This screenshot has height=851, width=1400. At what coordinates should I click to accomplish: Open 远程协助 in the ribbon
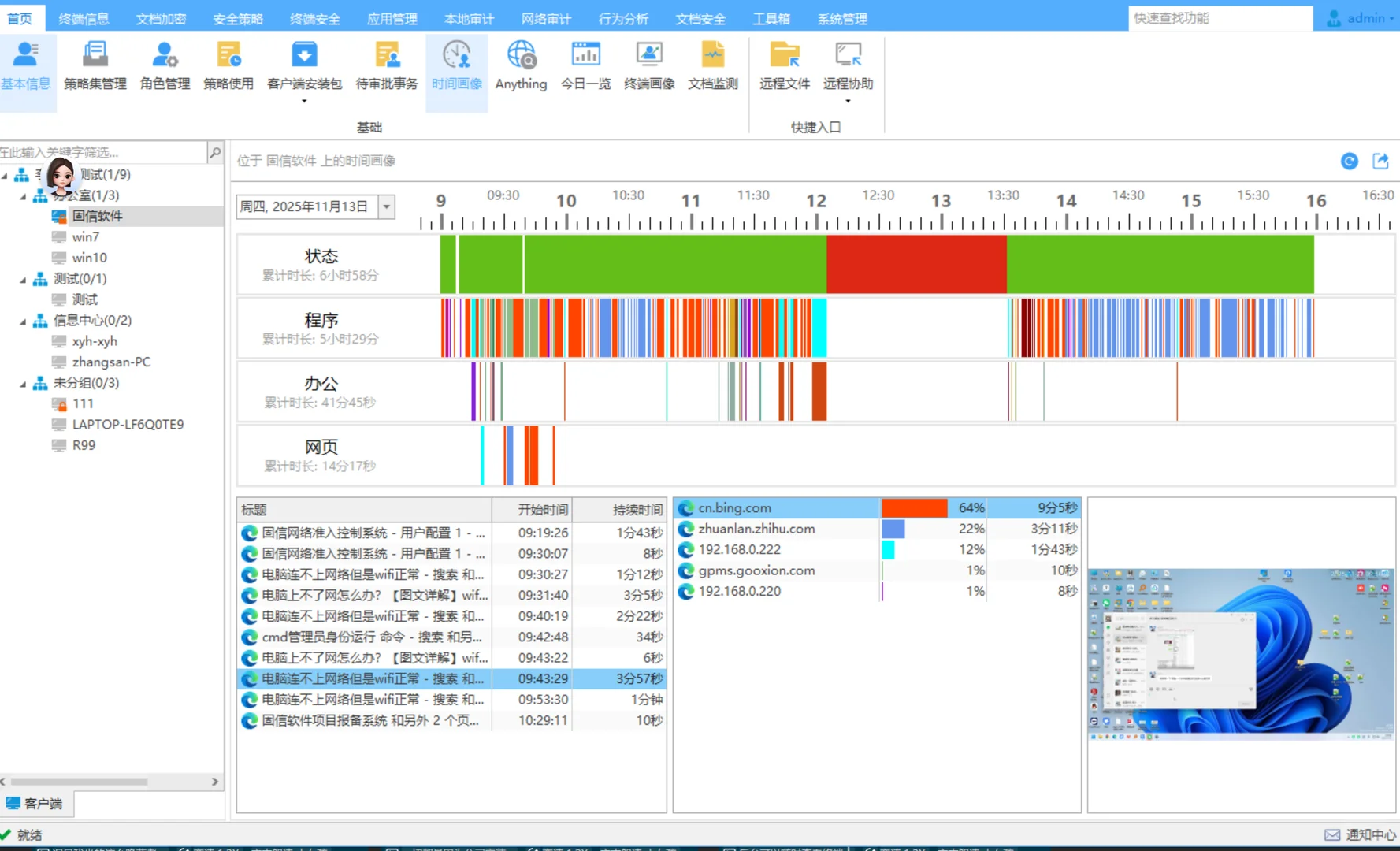(848, 66)
